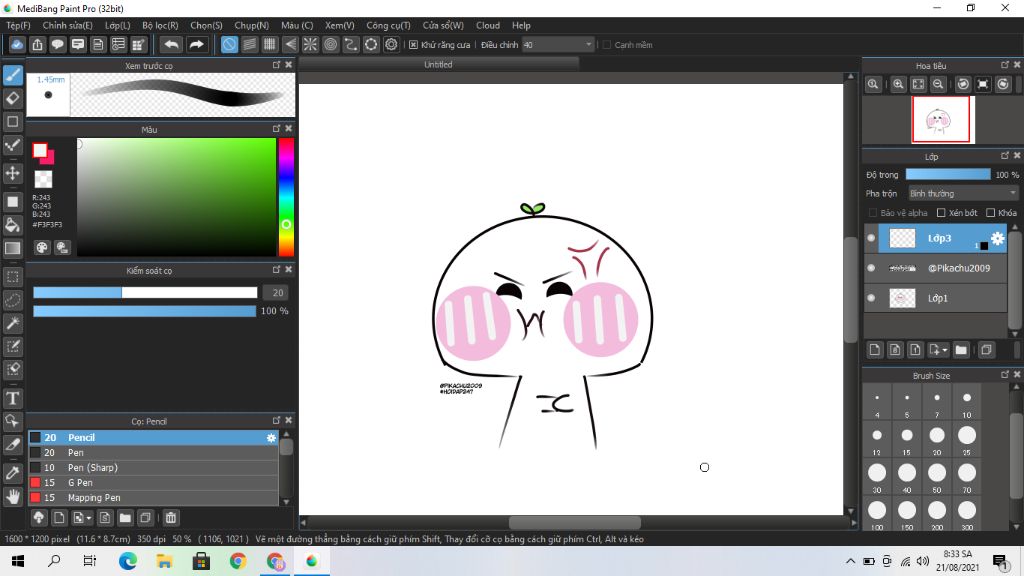1024x576 pixels.
Task: Select the Hand tool
Action: pyautogui.click(x=12, y=497)
